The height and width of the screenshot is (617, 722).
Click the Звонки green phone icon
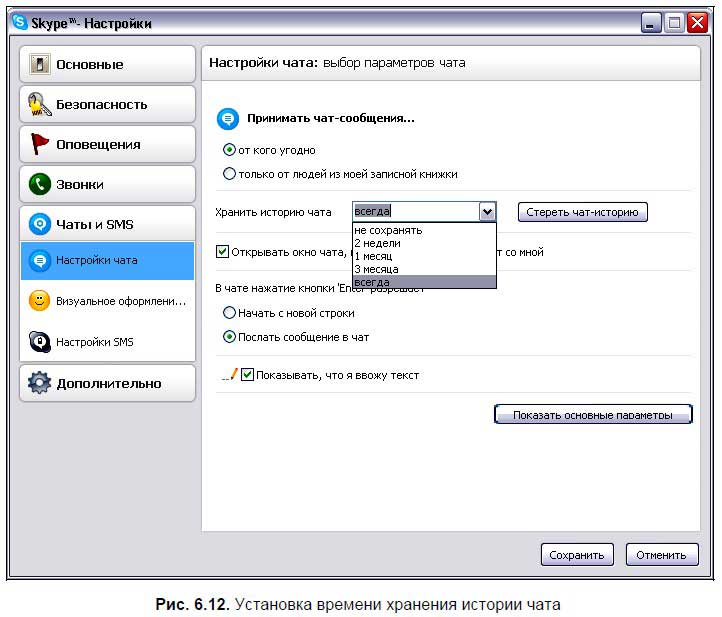(39, 185)
